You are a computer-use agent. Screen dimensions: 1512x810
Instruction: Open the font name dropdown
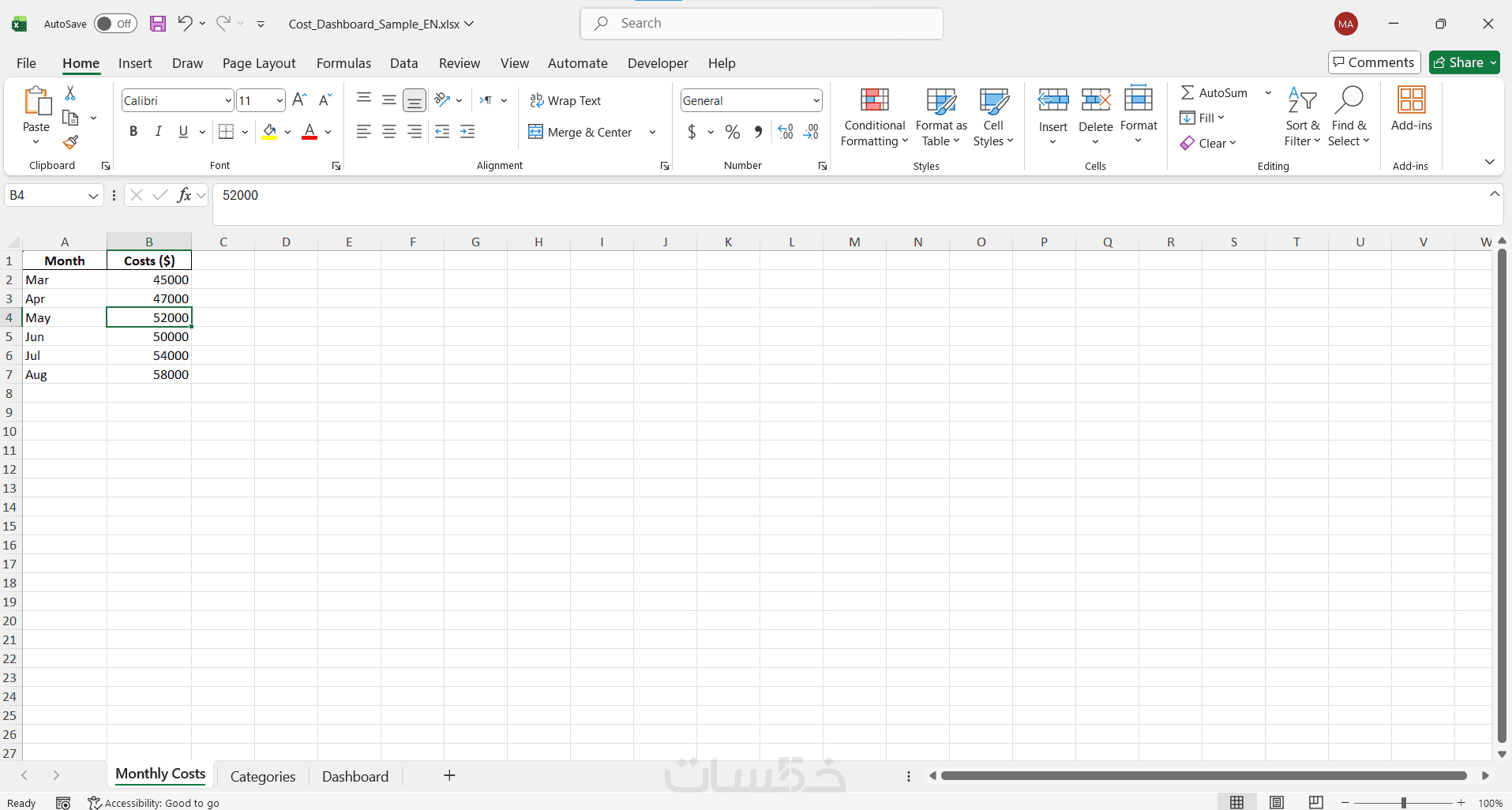click(x=228, y=100)
